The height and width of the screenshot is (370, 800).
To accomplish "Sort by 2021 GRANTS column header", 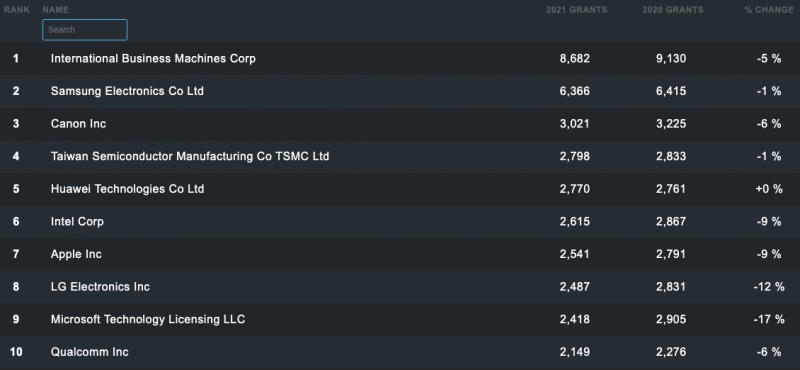I will click(x=577, y=10).
